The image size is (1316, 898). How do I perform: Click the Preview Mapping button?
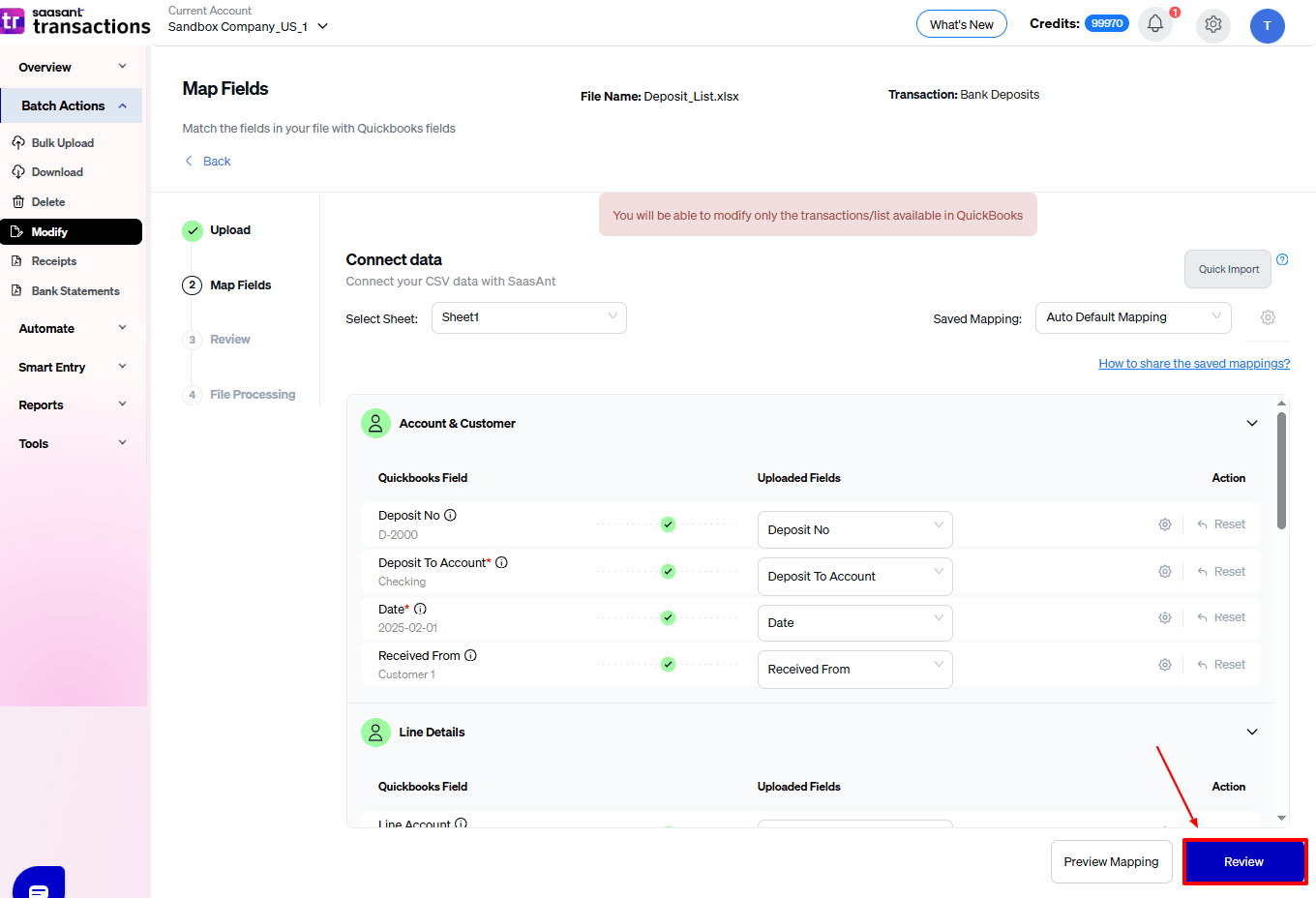1111,861
